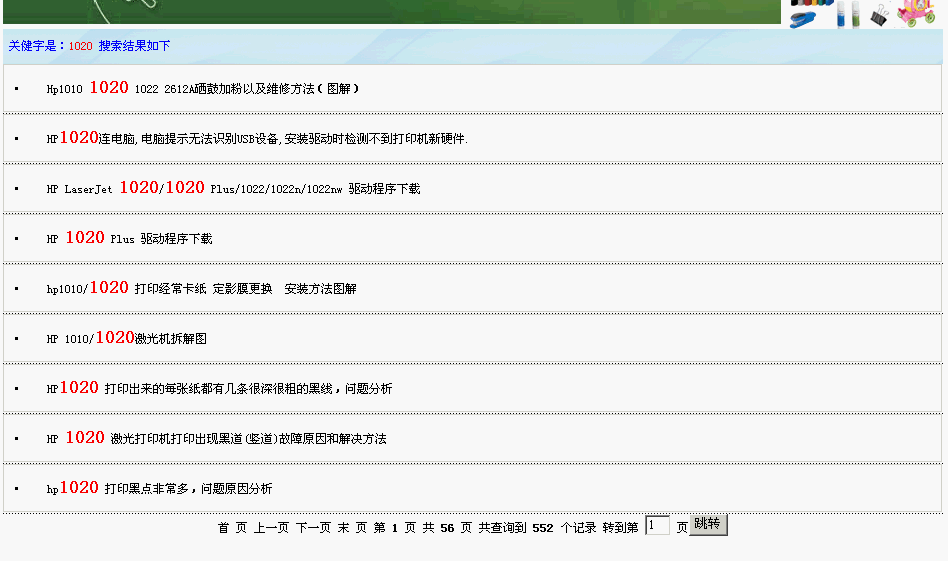Viewport: 948px width, 561px height.
Task: Click the correction fluid bottles image
Action: (x=847, y=14)
